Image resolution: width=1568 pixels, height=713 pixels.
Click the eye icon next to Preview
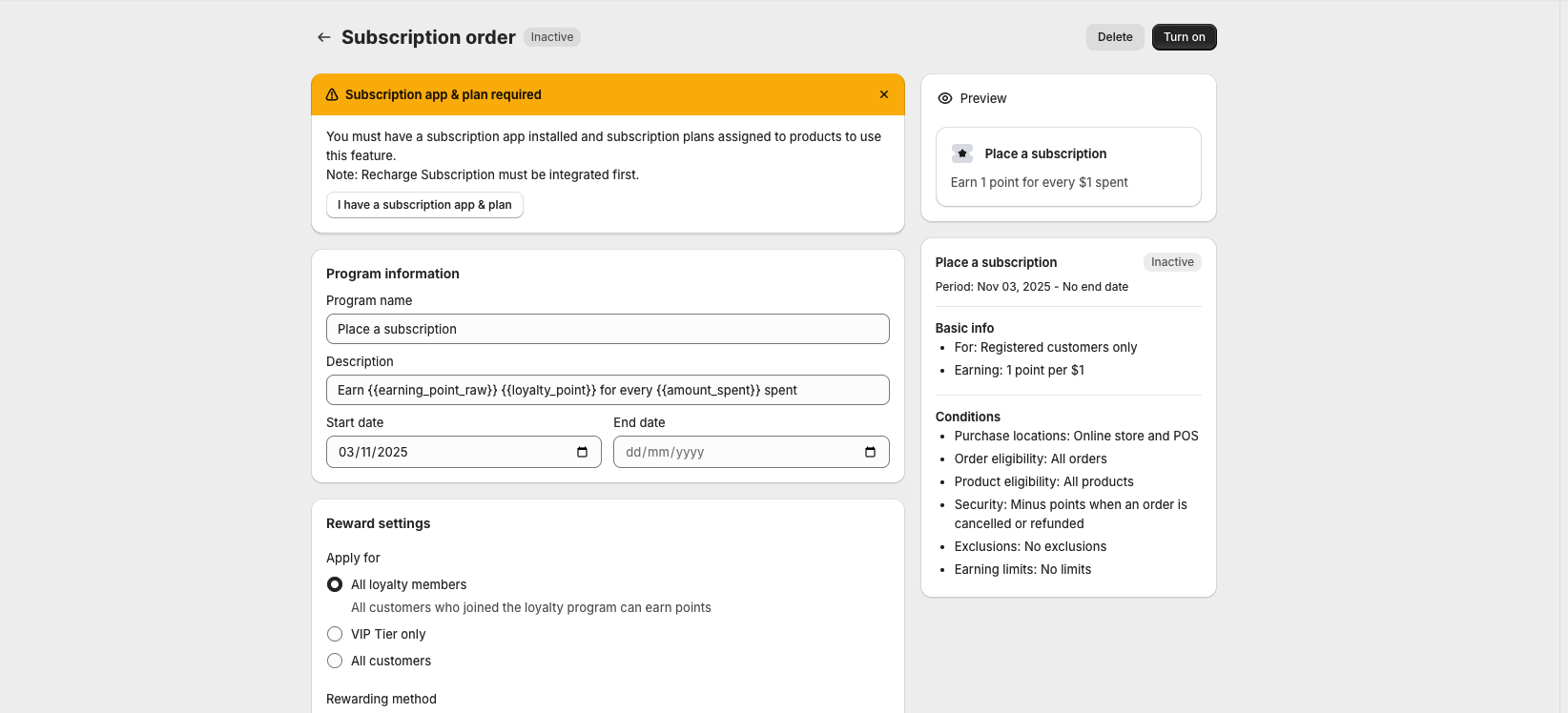[x=945, y=98]
